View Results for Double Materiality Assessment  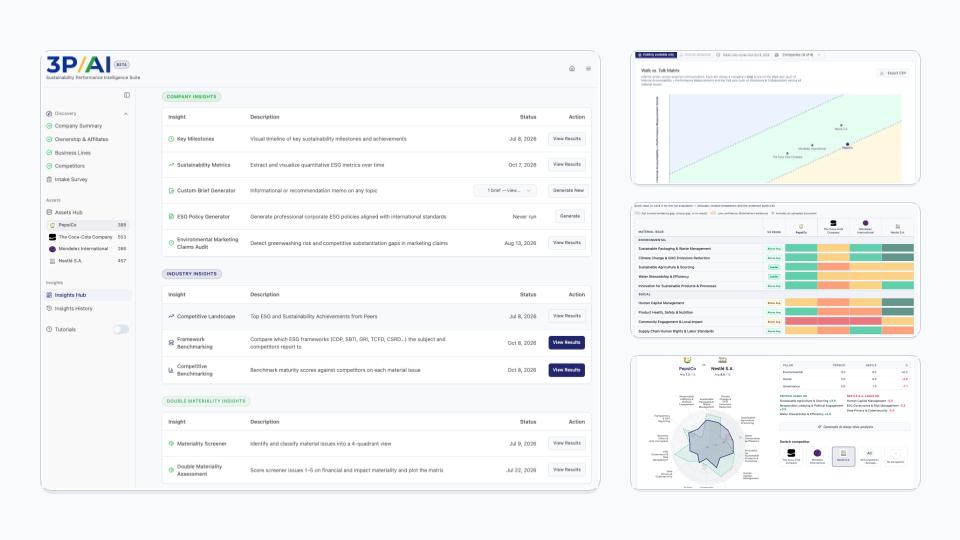[566, 470]
